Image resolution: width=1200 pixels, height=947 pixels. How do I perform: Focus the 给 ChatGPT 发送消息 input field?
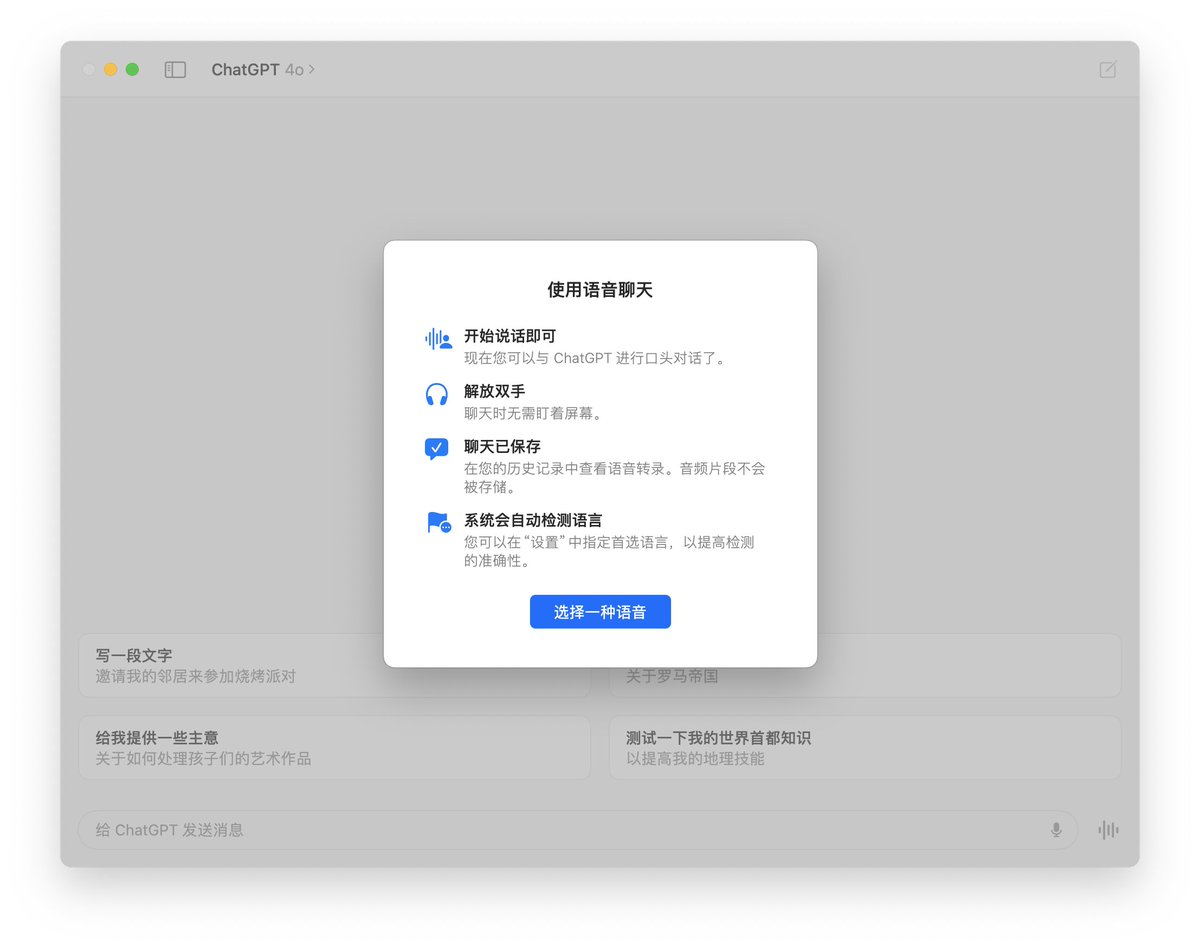click(578, 830)
